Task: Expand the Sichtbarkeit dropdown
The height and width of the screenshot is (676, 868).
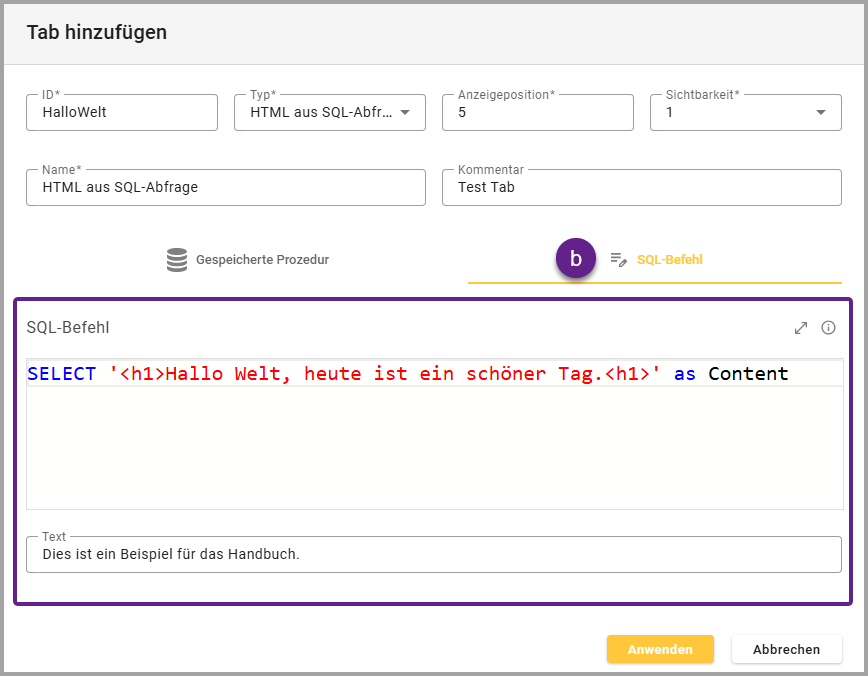Action: 821,112
